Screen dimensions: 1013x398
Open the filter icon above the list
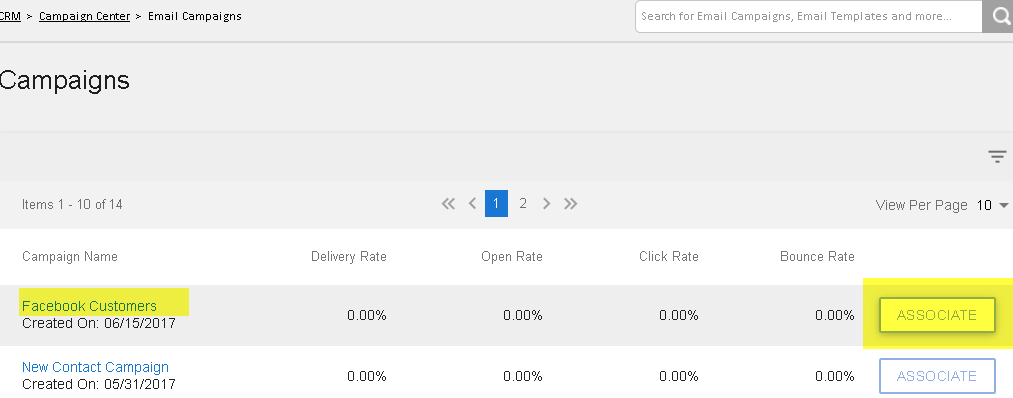997,156
